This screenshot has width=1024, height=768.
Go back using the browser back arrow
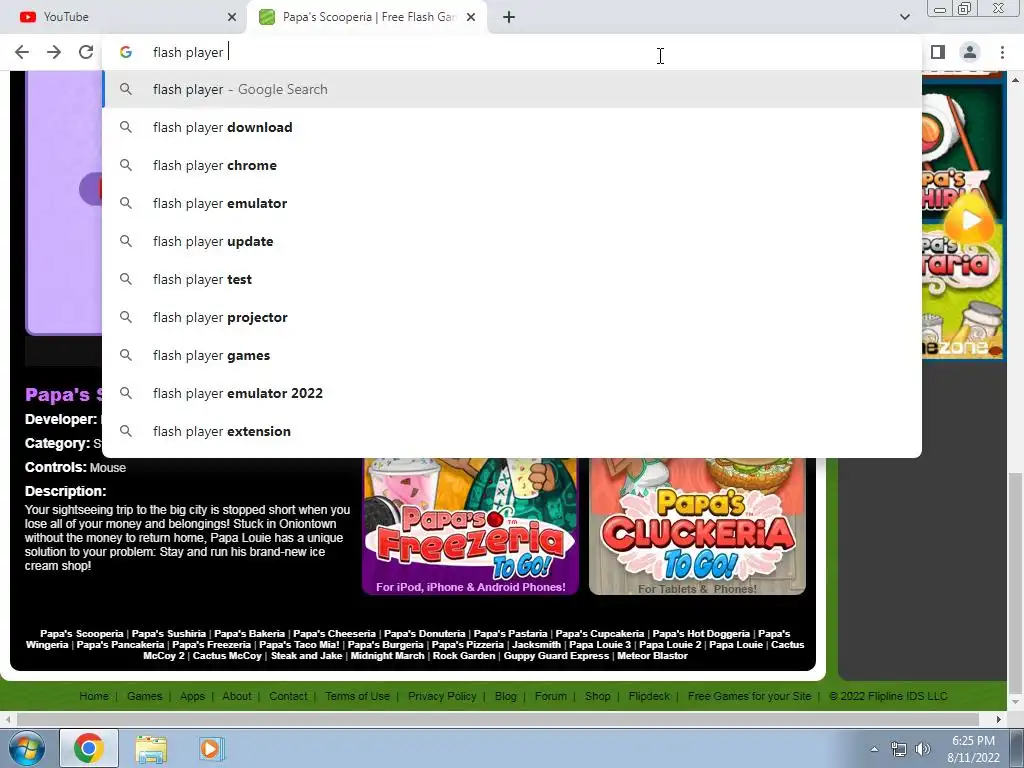[22, 52]
